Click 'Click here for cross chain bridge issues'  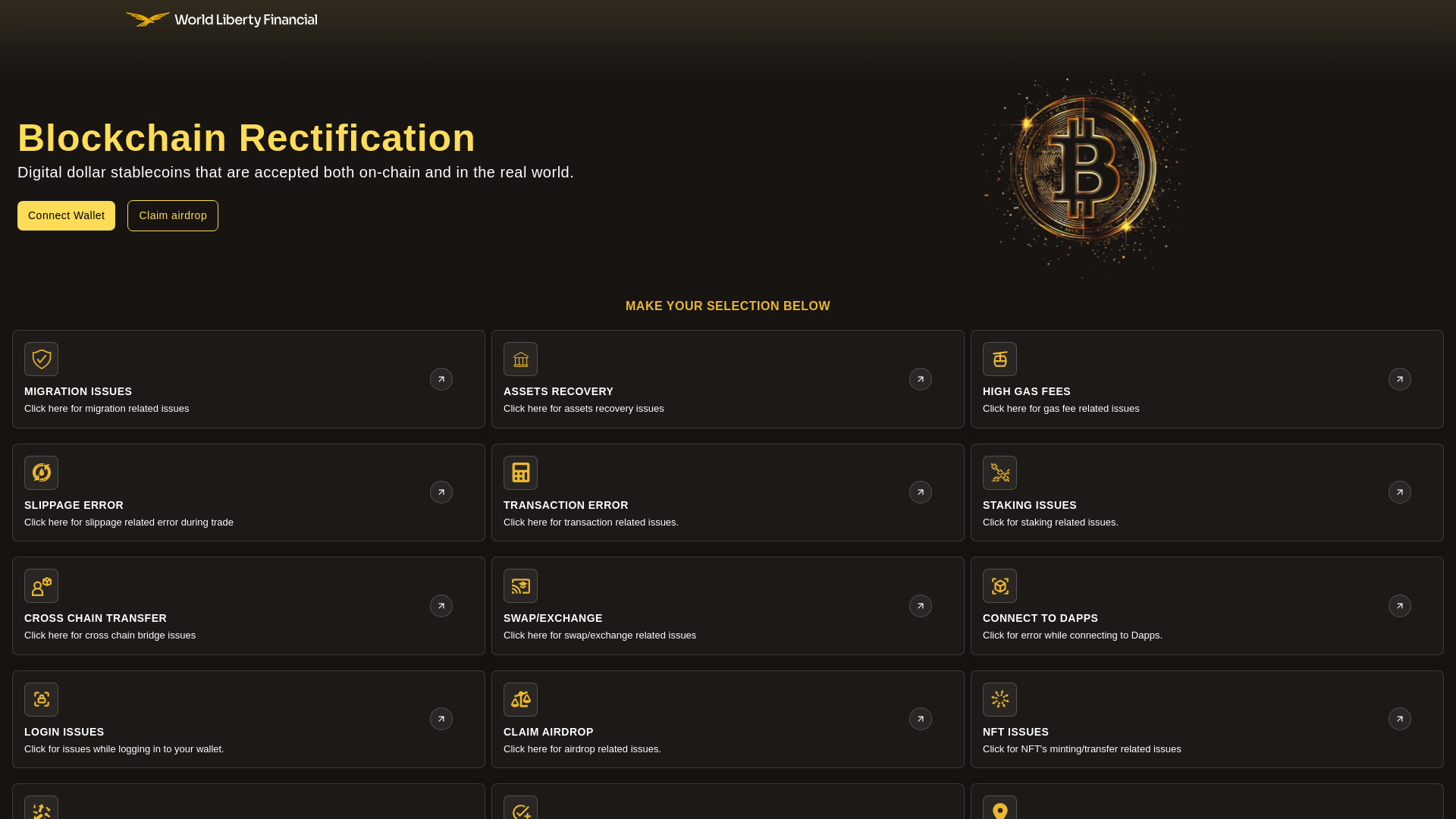pyautogui.click(x=110, y=635)
